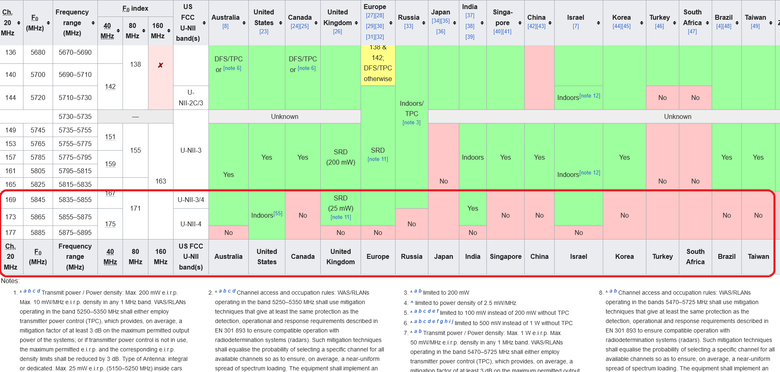Sort by 160 MHz index column arrows
Viewport: 780px width, 372px height.
point(169,30)
